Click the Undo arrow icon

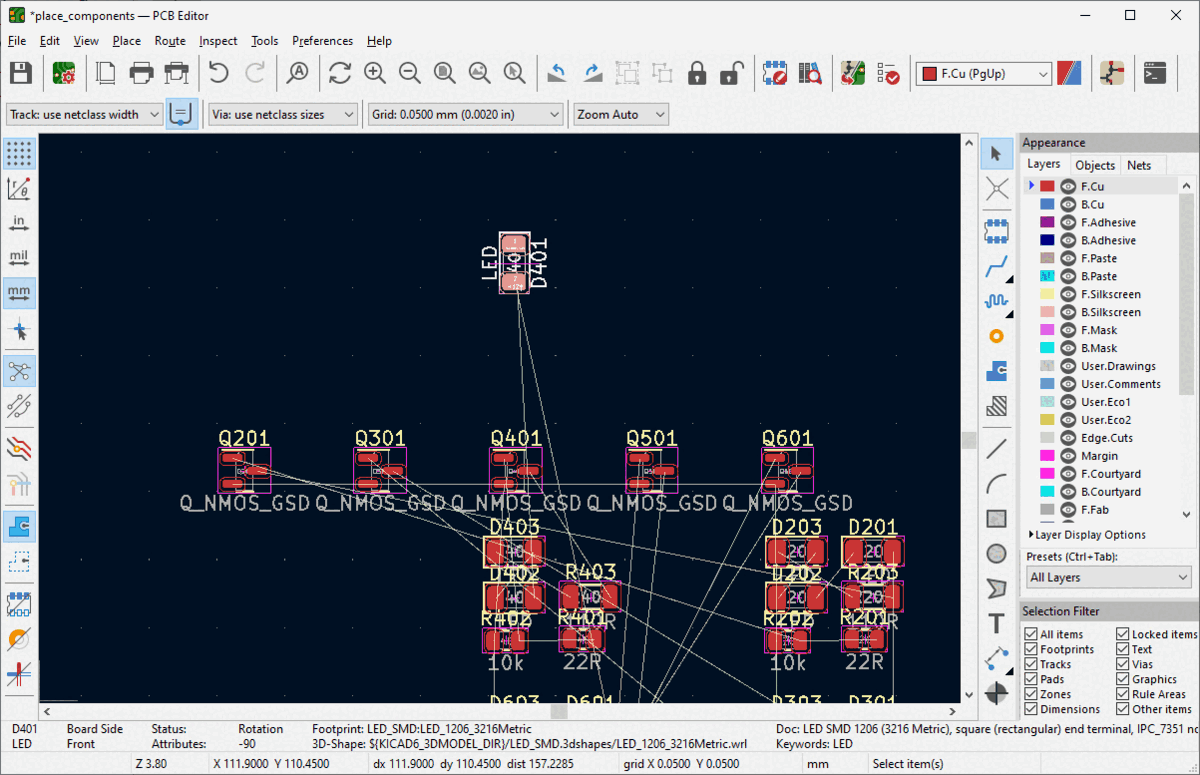coord(219,73)
